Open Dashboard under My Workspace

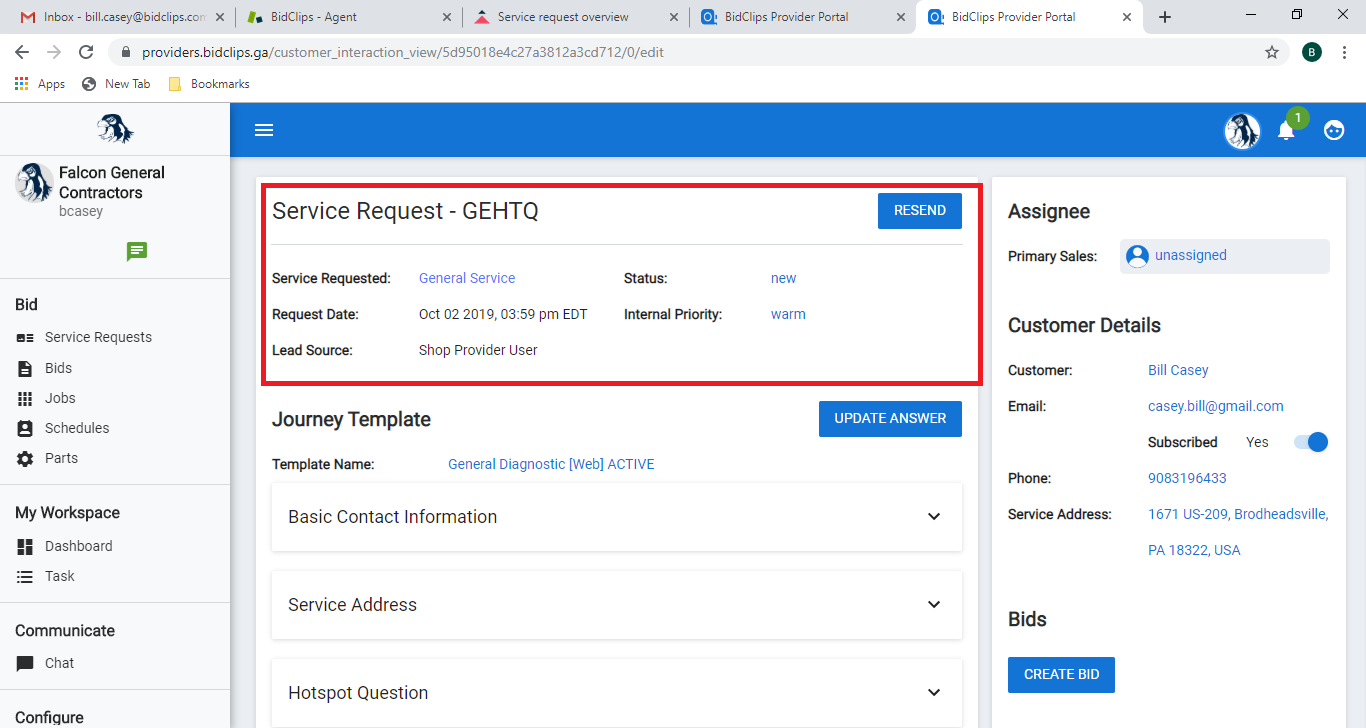click(78, 547)
